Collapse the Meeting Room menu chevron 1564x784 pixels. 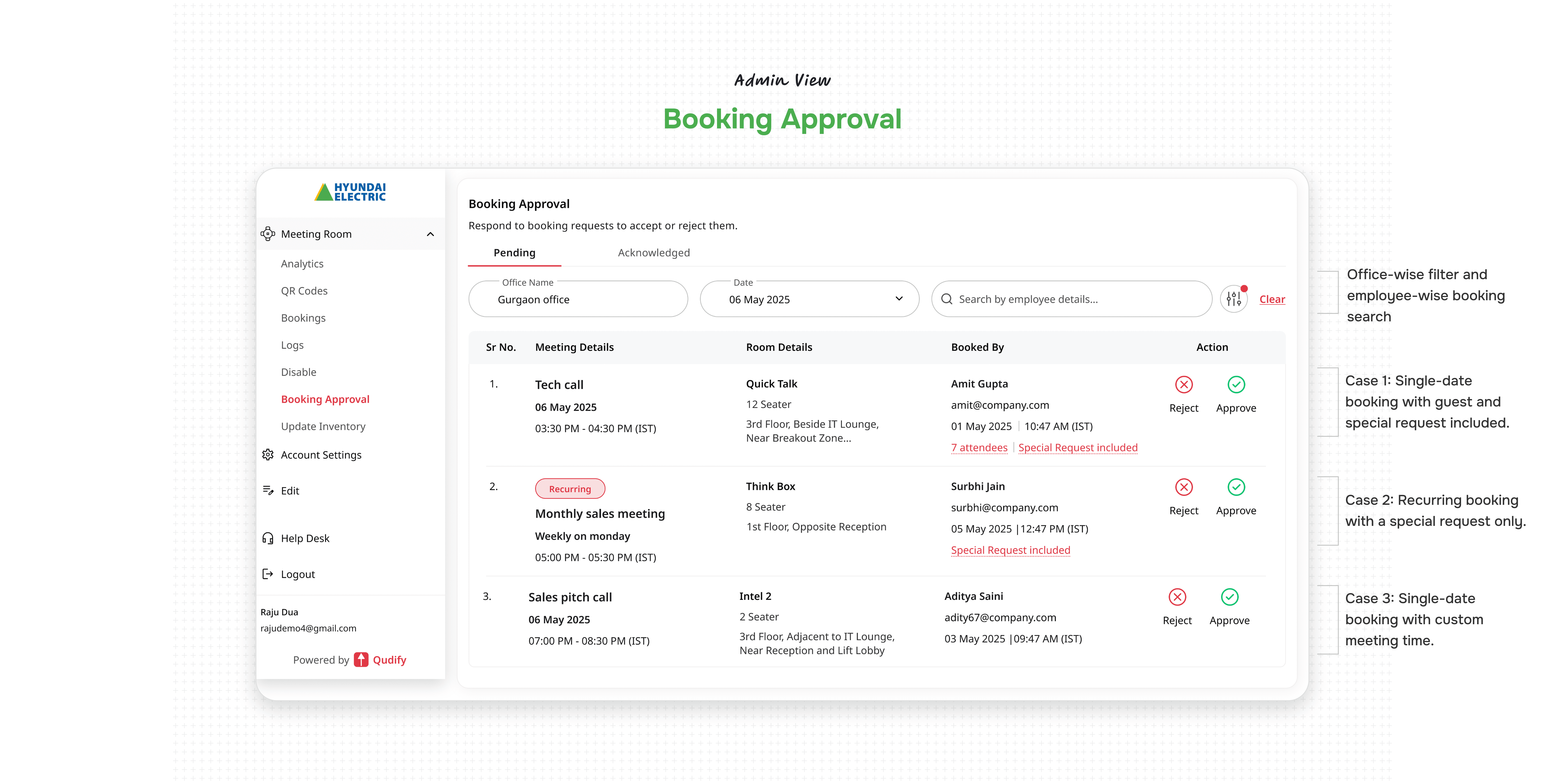click(430, 234)
